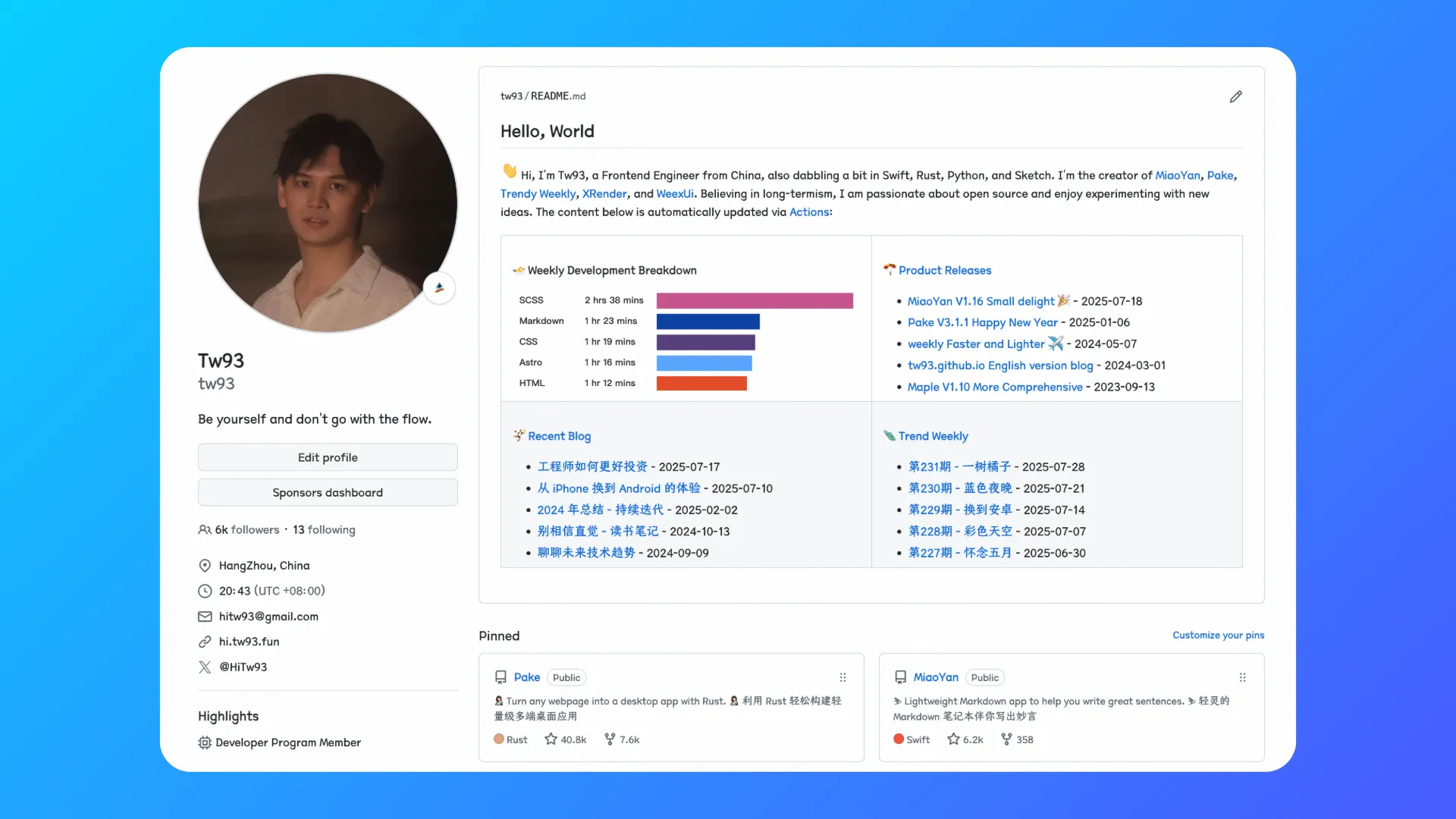The image size is (1456, 819).
Task: Open the hi.tw93.fun website link
Action: (249, 642)
